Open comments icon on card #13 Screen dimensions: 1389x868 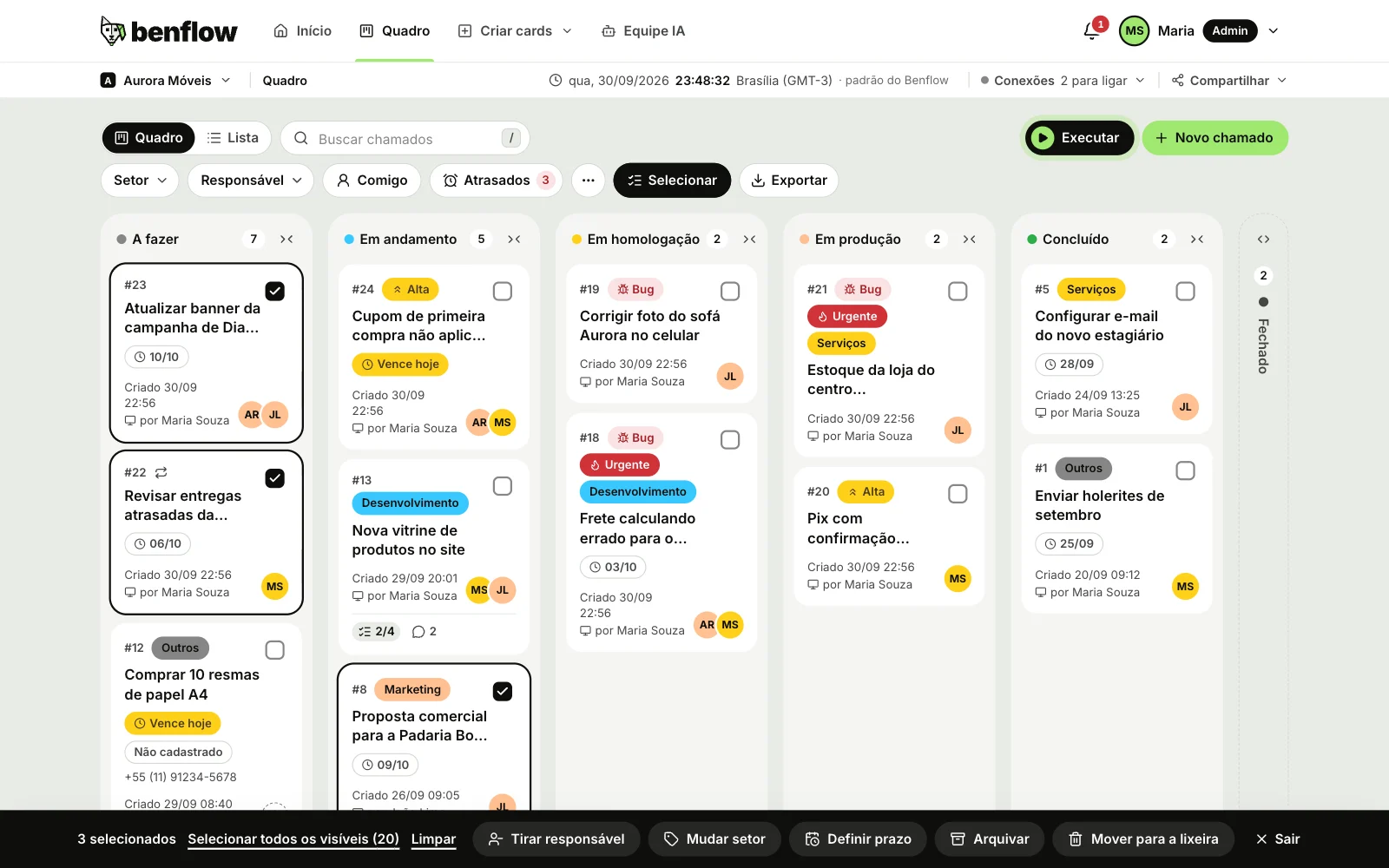coord(425,632)
